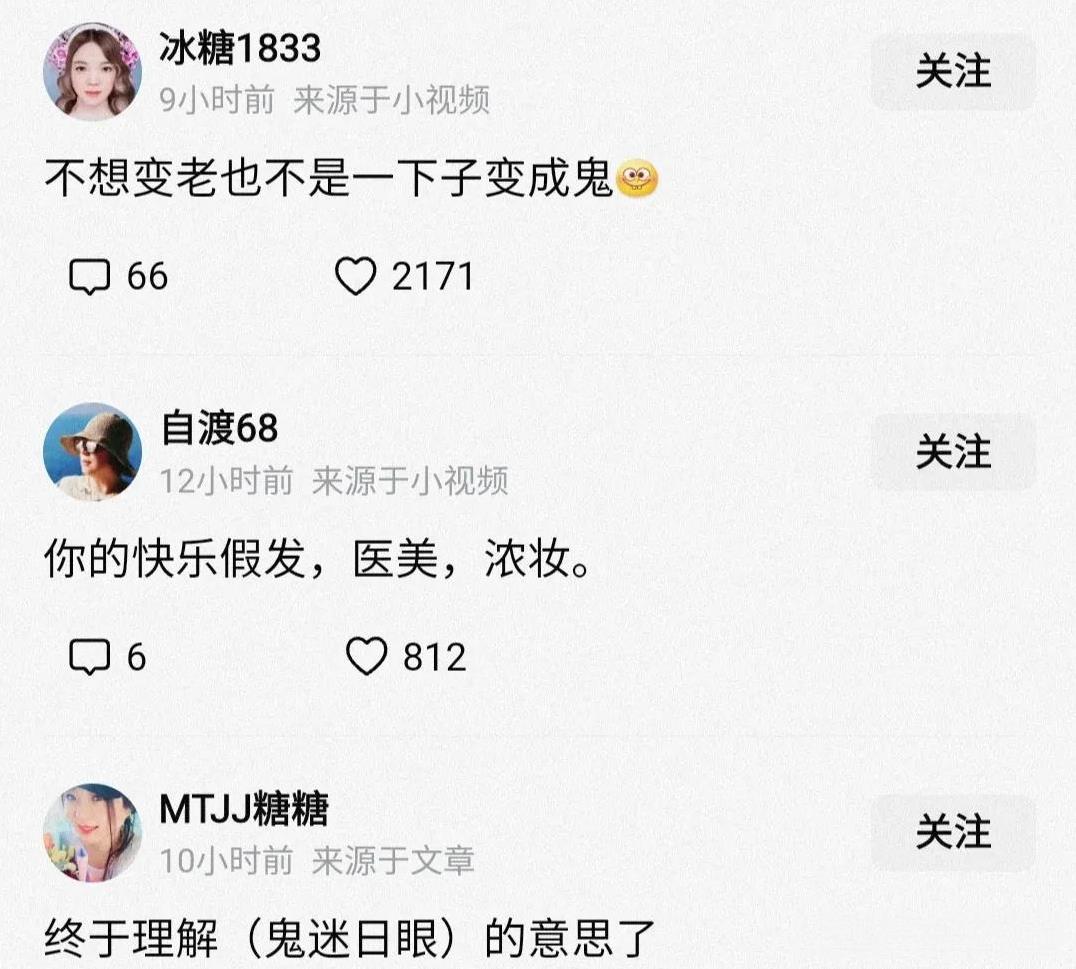Click the 2171 like count
Image resolution: width=1076 pixels, height=969 pixels.
click(432, 277)
